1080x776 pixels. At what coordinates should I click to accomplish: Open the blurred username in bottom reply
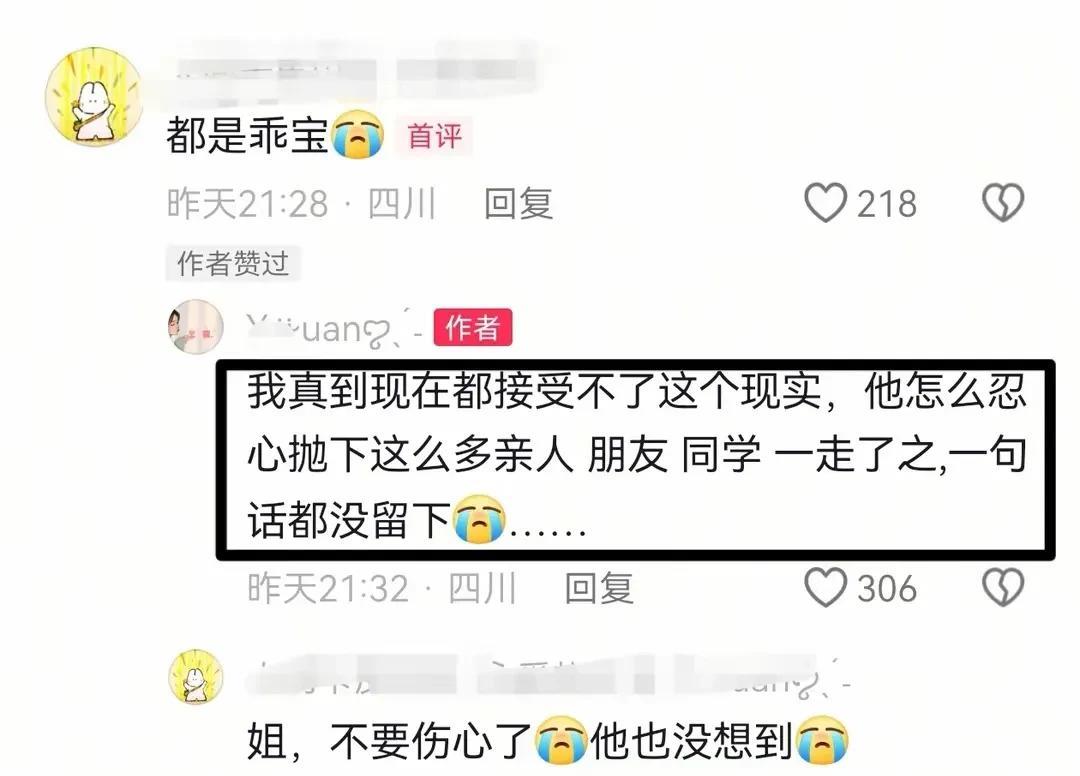[548, 675]
